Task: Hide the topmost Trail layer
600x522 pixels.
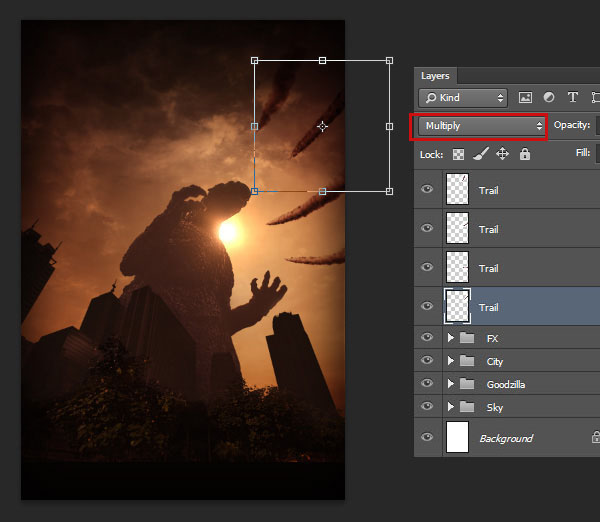Action: [x=427, y=189]
